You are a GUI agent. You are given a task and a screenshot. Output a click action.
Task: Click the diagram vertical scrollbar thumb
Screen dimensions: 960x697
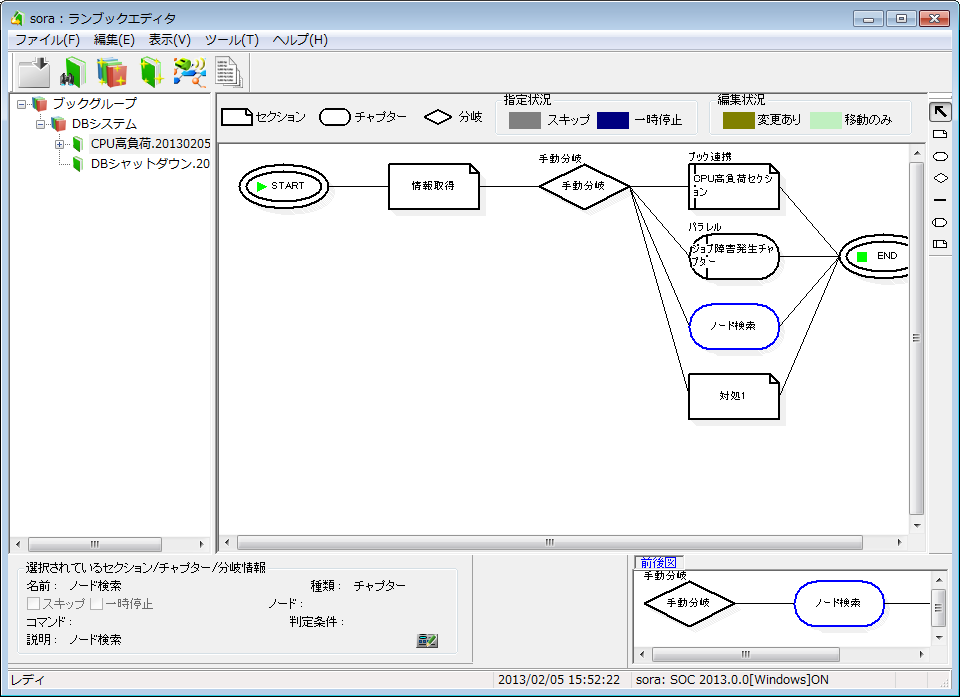tap(916, 338)
